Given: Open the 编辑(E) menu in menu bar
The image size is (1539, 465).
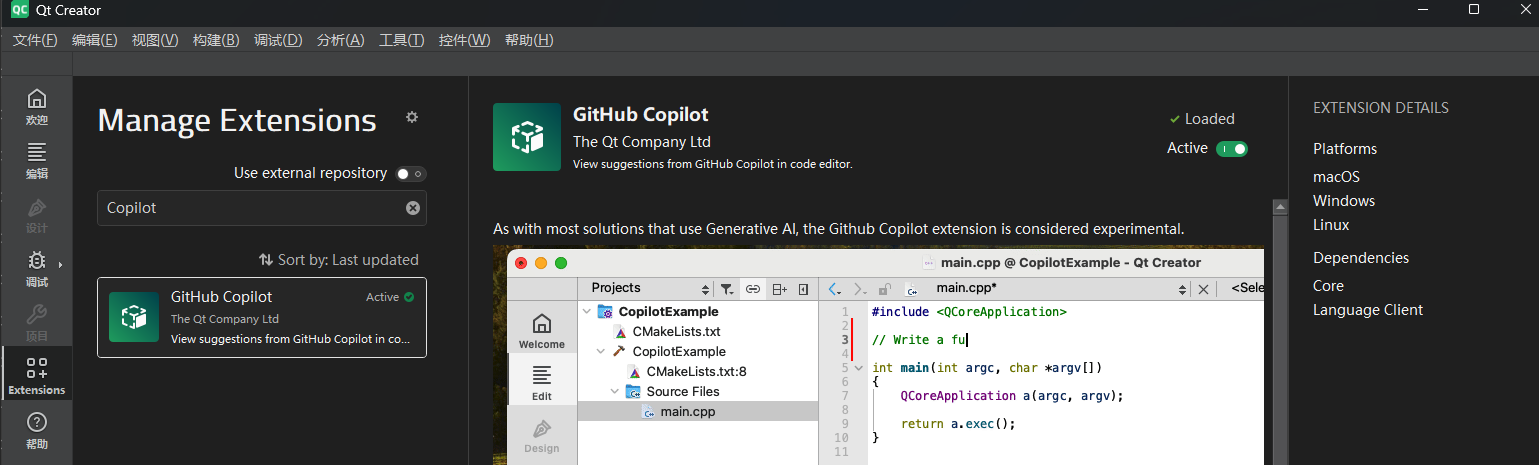Looking at the screenshot, I should pos(94,40).
